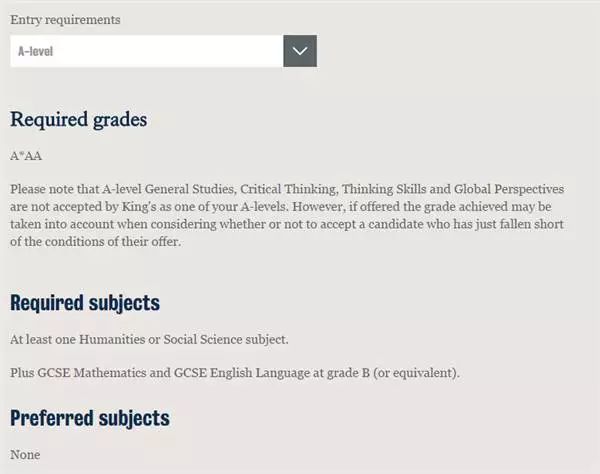Screen dimensions: 600x474
Task: Click the chevron arrow beside A-level
Action: pos(300,51)
